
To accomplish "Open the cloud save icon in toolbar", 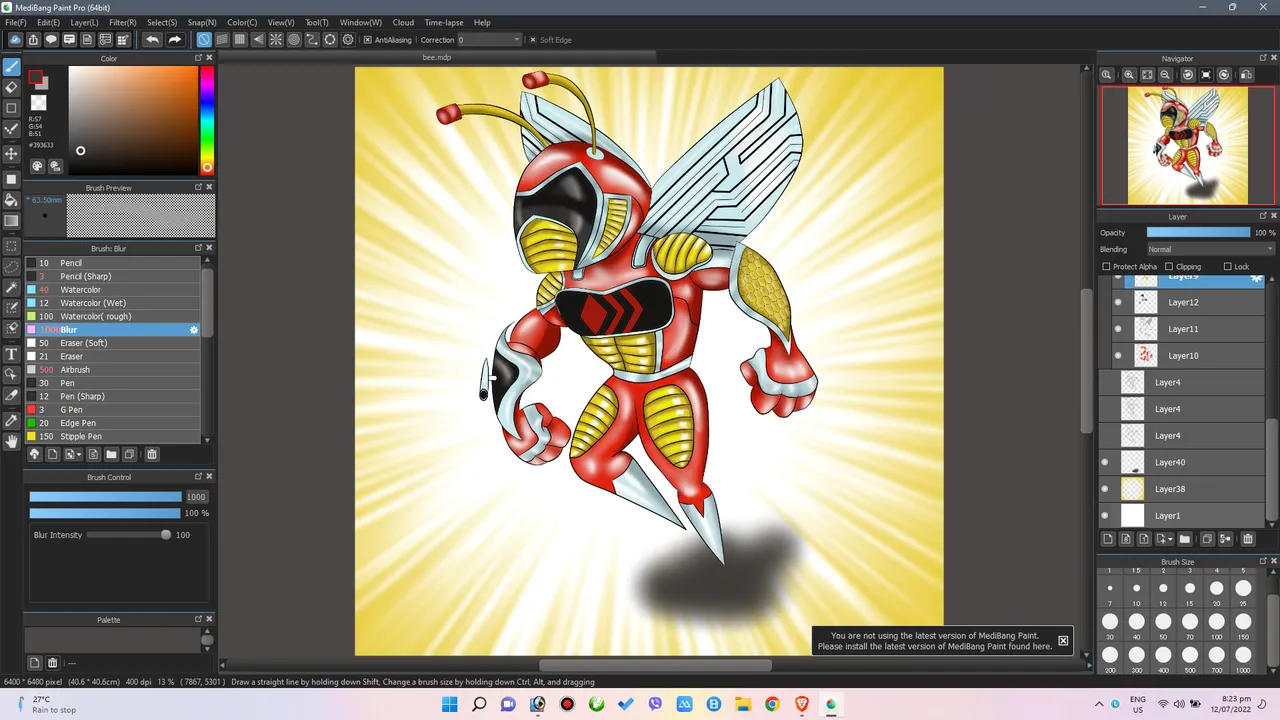I will point(16,39).
